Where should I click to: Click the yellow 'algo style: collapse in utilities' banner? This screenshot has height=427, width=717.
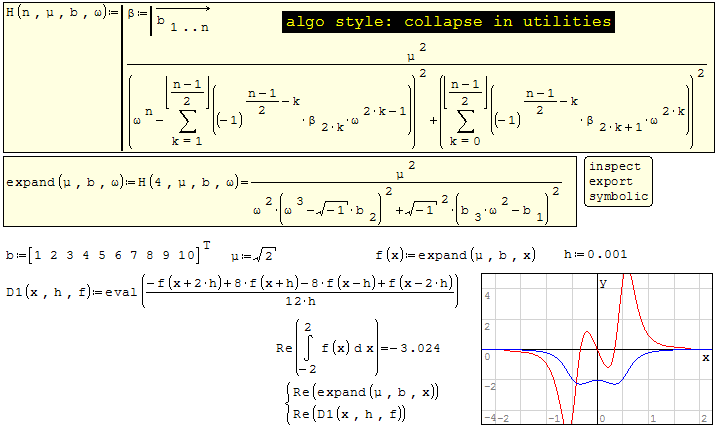447,21
